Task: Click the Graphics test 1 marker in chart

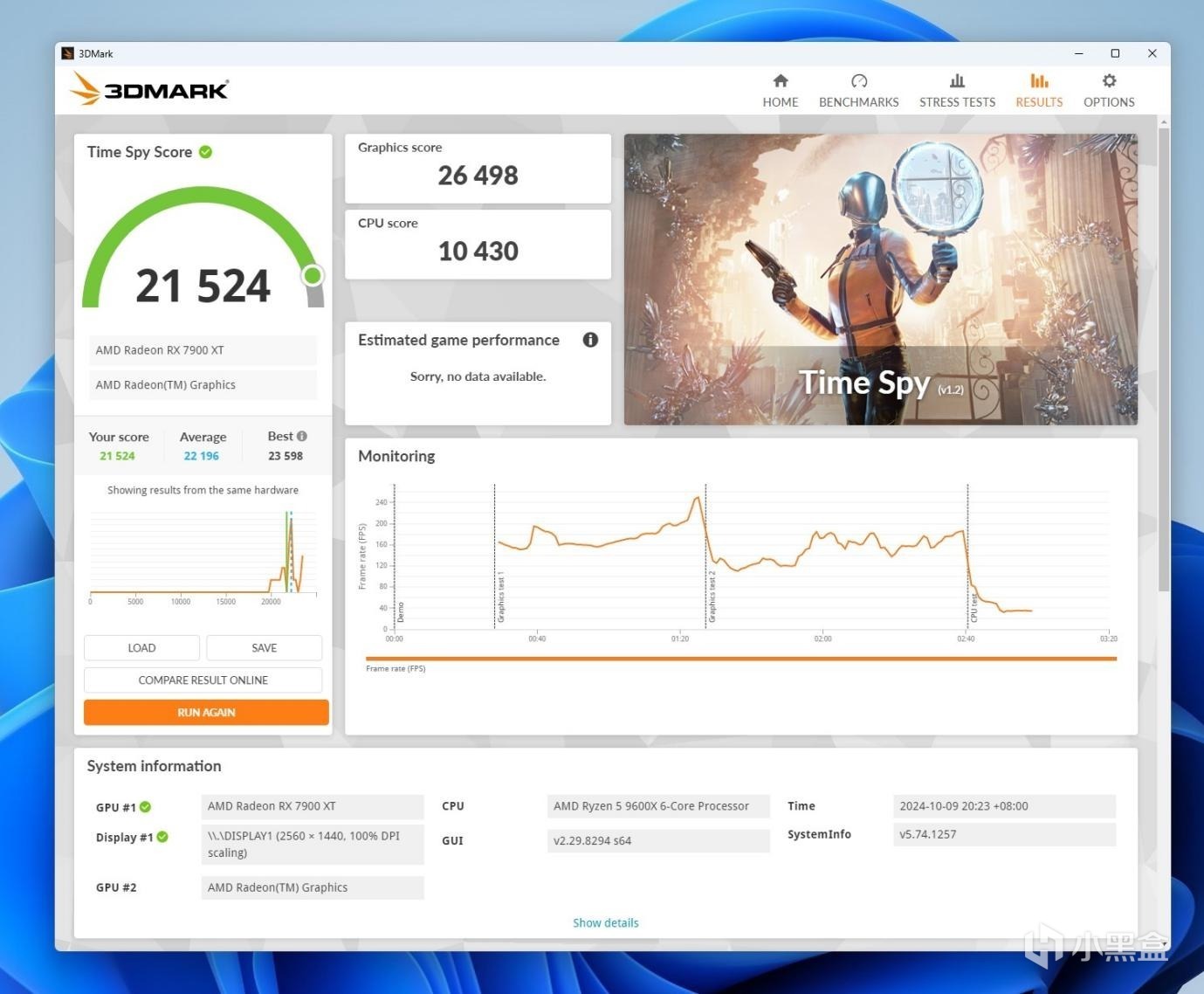Action: (500, 598)
